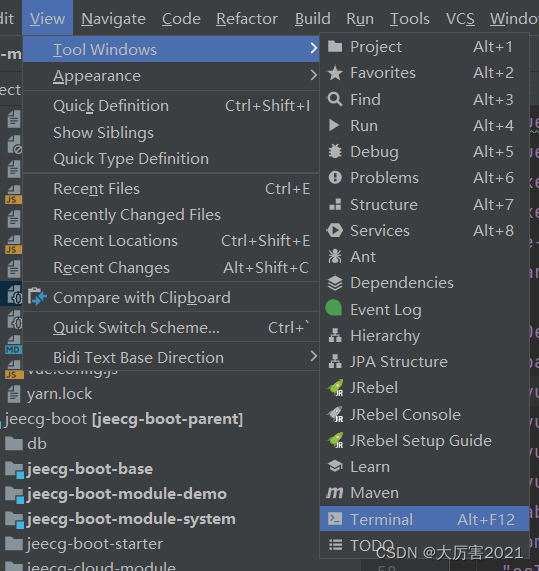Click the TODO list icon

pos(335,545)
